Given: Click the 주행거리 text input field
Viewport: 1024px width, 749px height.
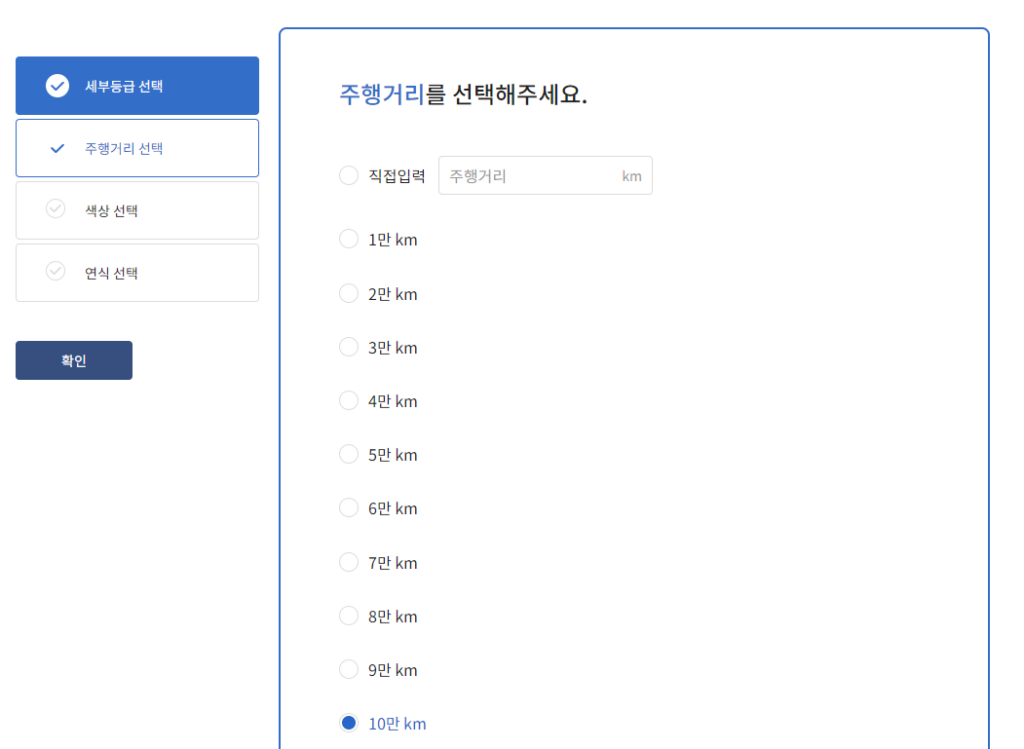Looking at the screenshot, I should [530, 176].
